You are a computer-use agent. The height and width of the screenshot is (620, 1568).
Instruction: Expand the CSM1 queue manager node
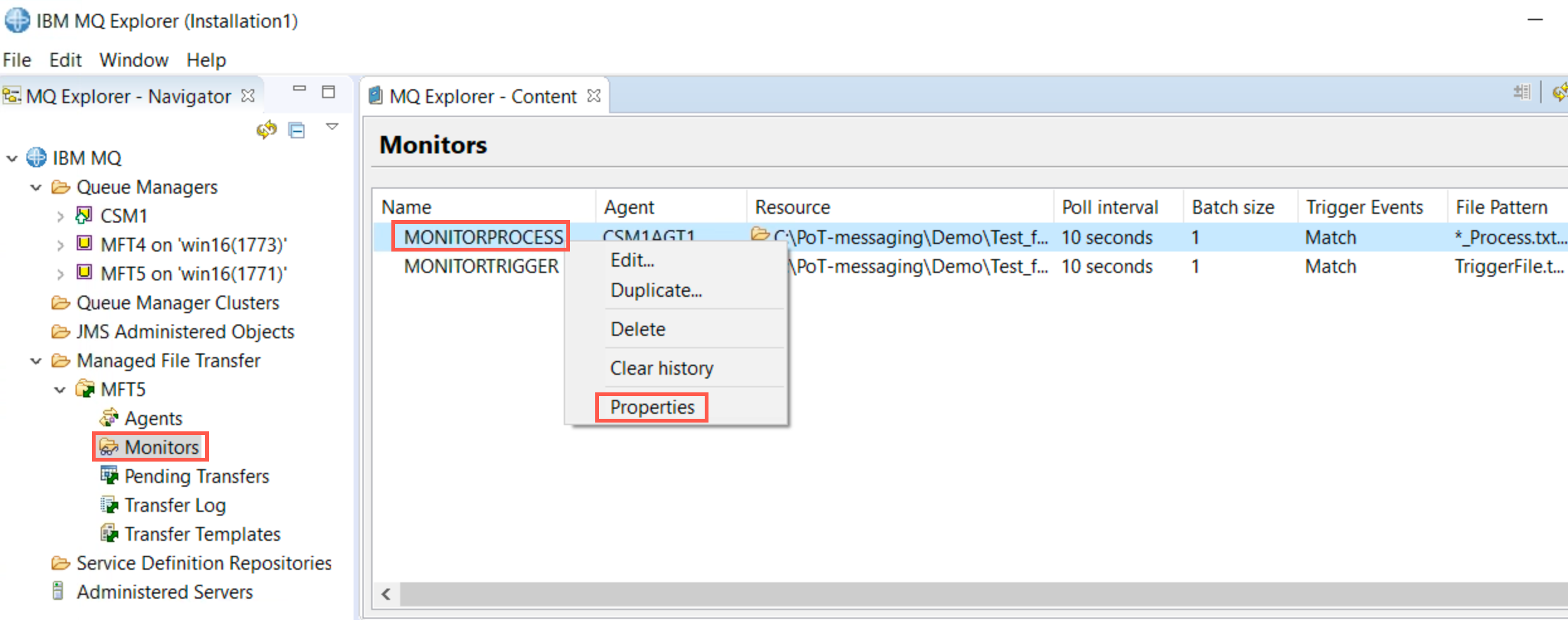[60, 216]
